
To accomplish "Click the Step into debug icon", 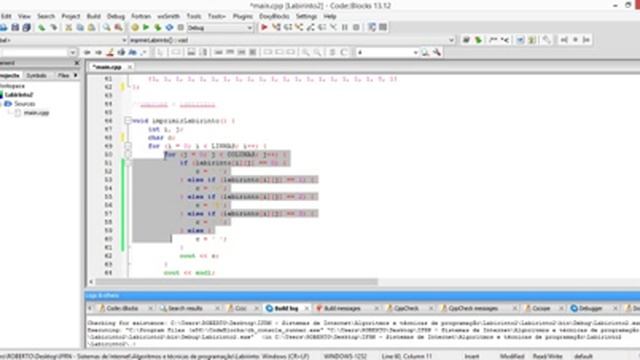I will coord(299,27).
